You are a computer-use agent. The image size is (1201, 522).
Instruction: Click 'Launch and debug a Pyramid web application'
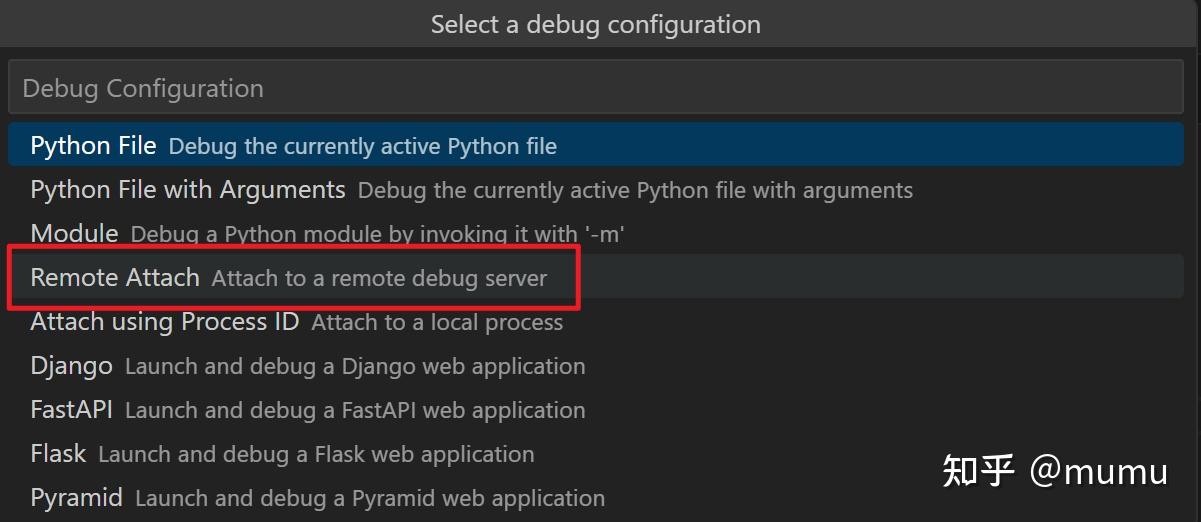370,499
